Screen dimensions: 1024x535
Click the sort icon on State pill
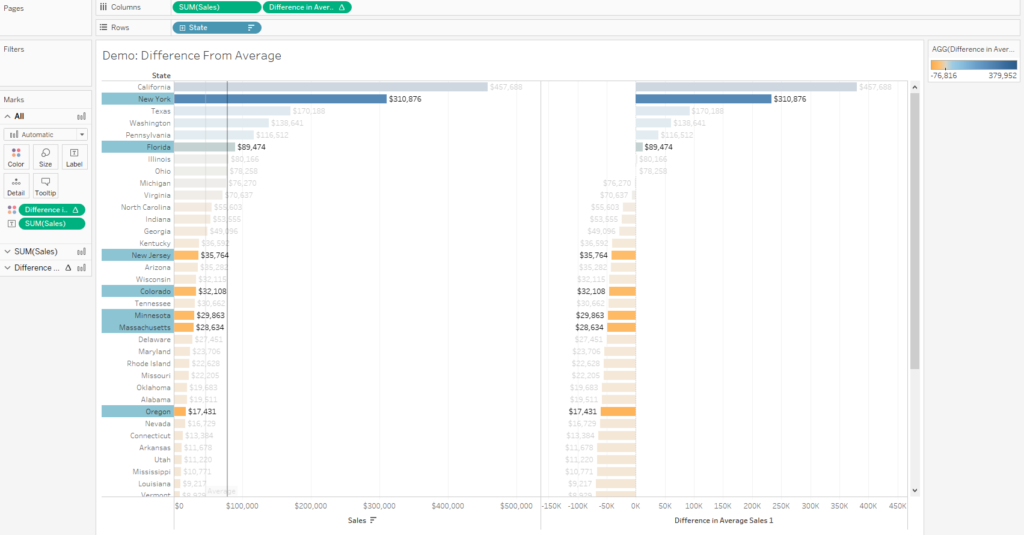[x=251, y=27]
